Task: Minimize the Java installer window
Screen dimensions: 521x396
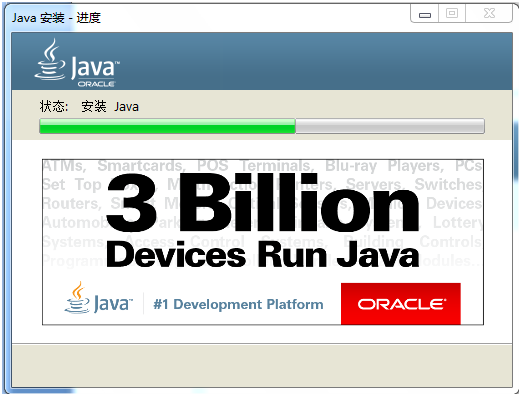Action: coord(425,14)
